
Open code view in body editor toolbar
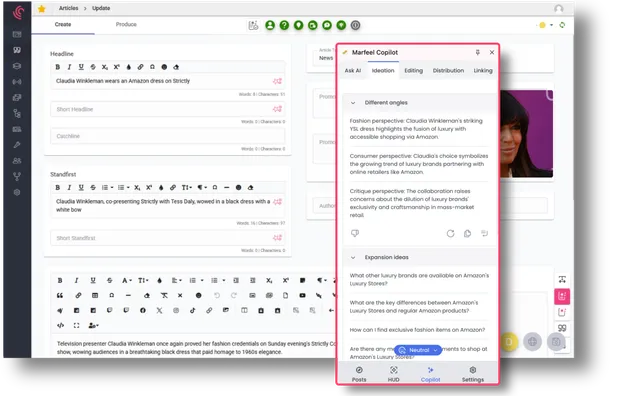pos(60,326)
